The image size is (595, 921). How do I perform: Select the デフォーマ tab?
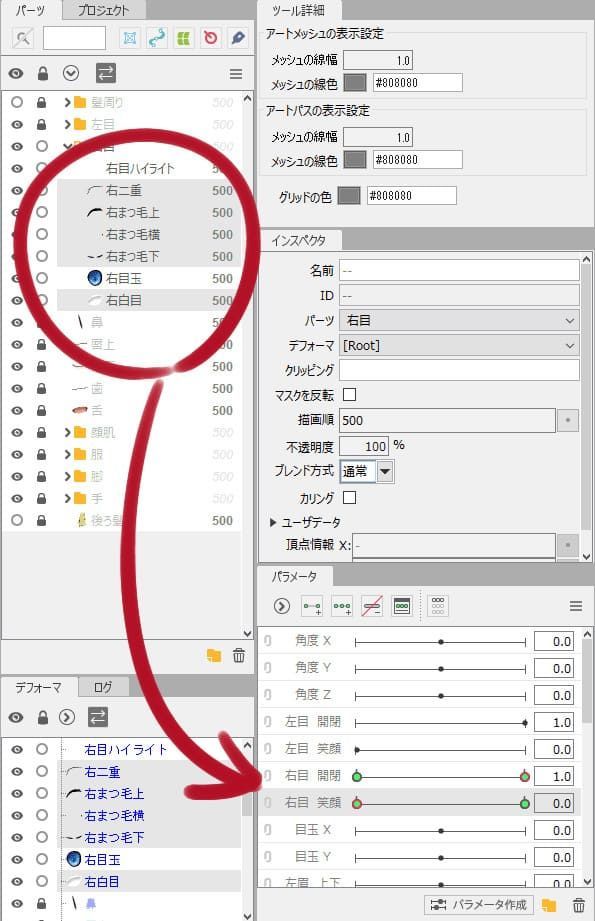[x=38, y=687]
